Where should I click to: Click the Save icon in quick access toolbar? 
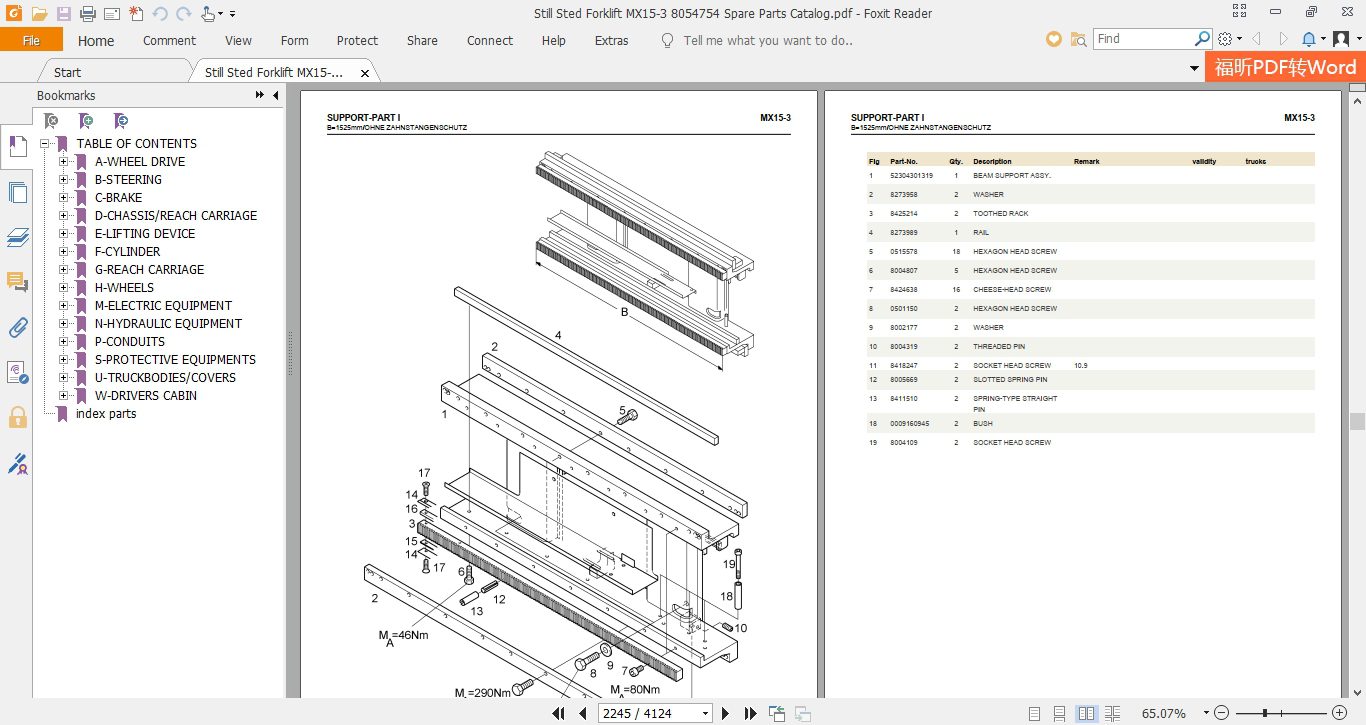pos(64,14)
